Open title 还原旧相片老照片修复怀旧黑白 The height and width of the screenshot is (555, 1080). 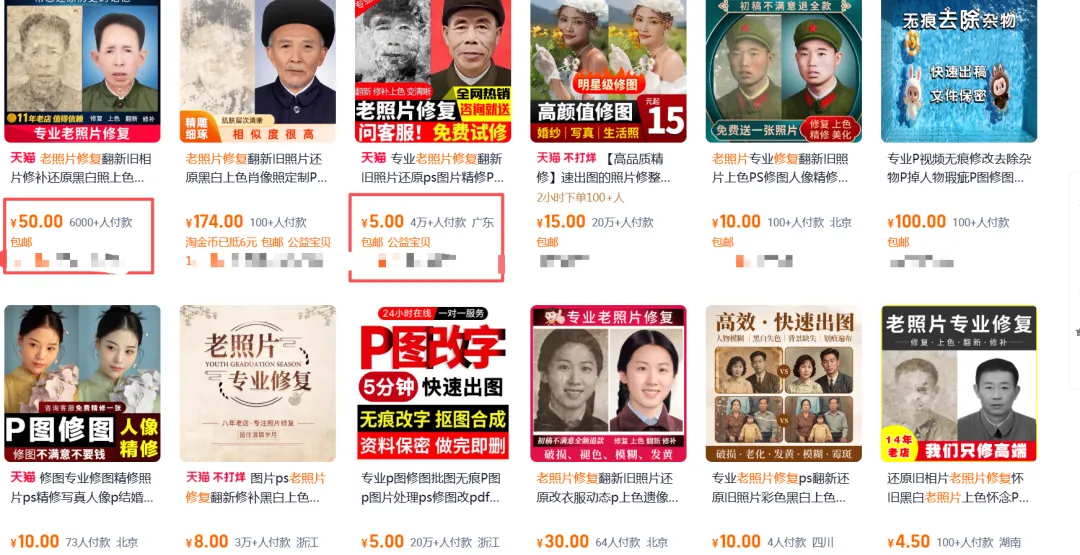[x=957, y=488]
